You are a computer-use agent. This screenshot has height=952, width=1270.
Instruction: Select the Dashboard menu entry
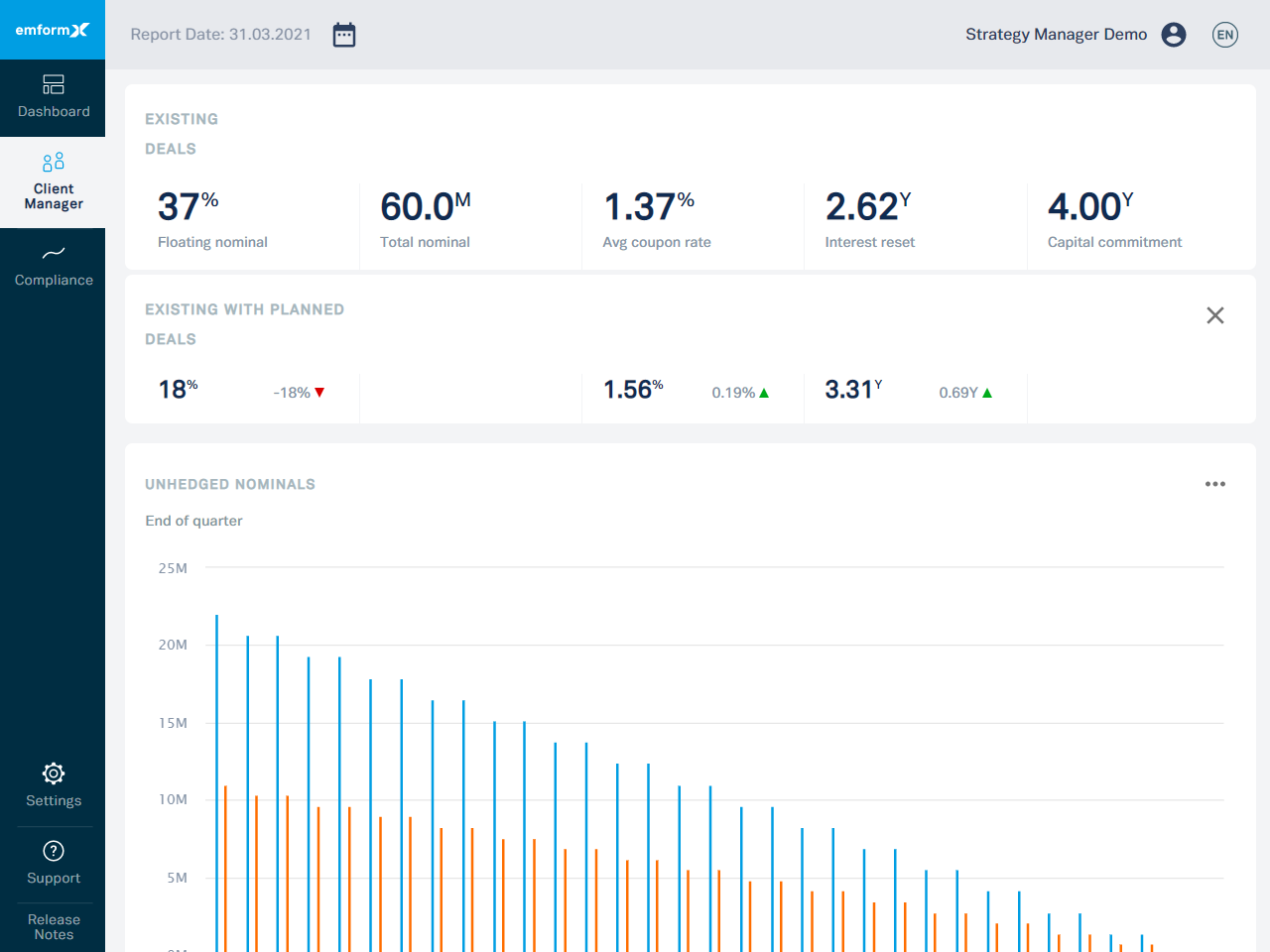click(x=53, y=111)
